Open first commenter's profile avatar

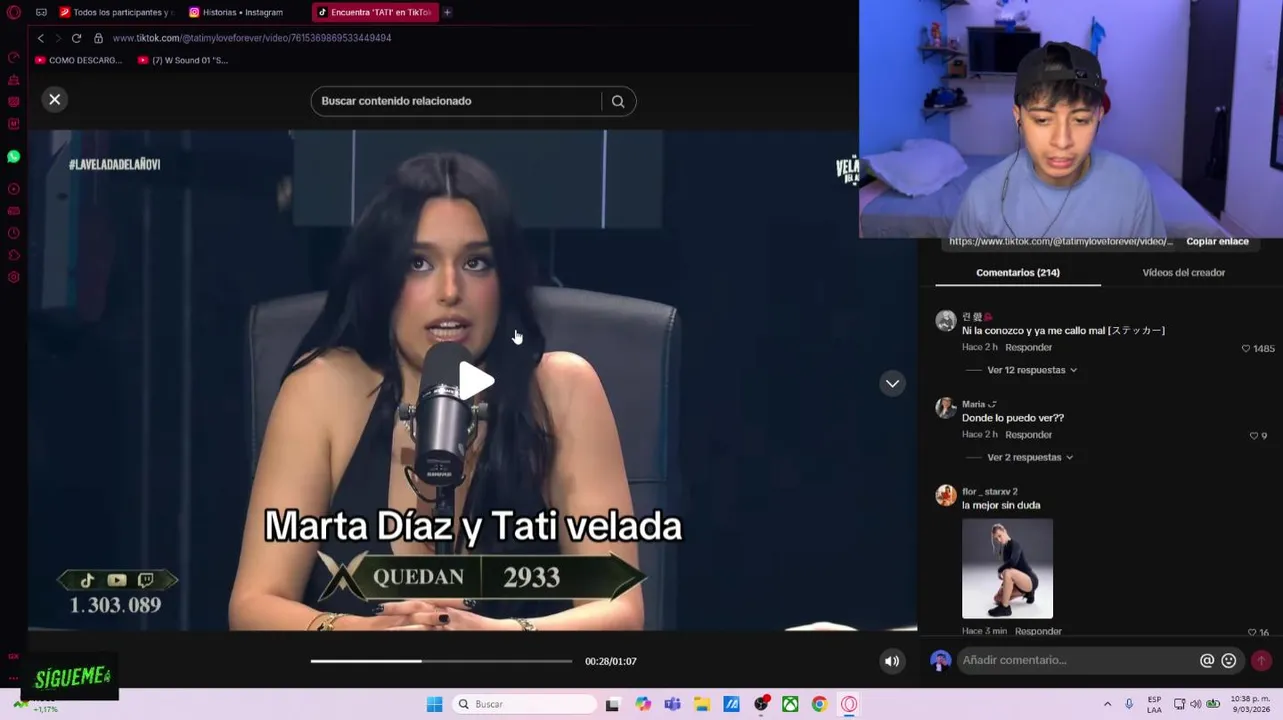[945, 320]
